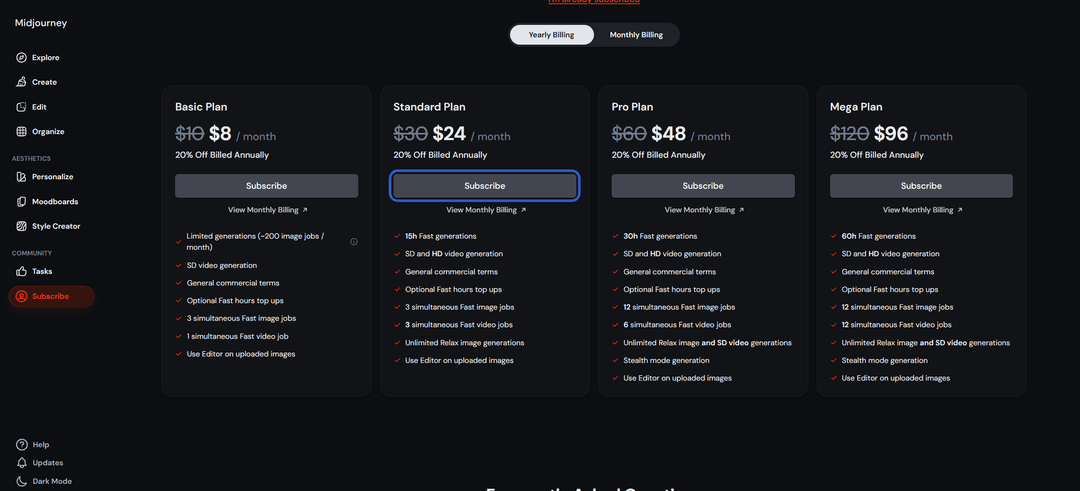Click the $24 price text
This screenshot has height=491, width=1080.
(449, 134)
